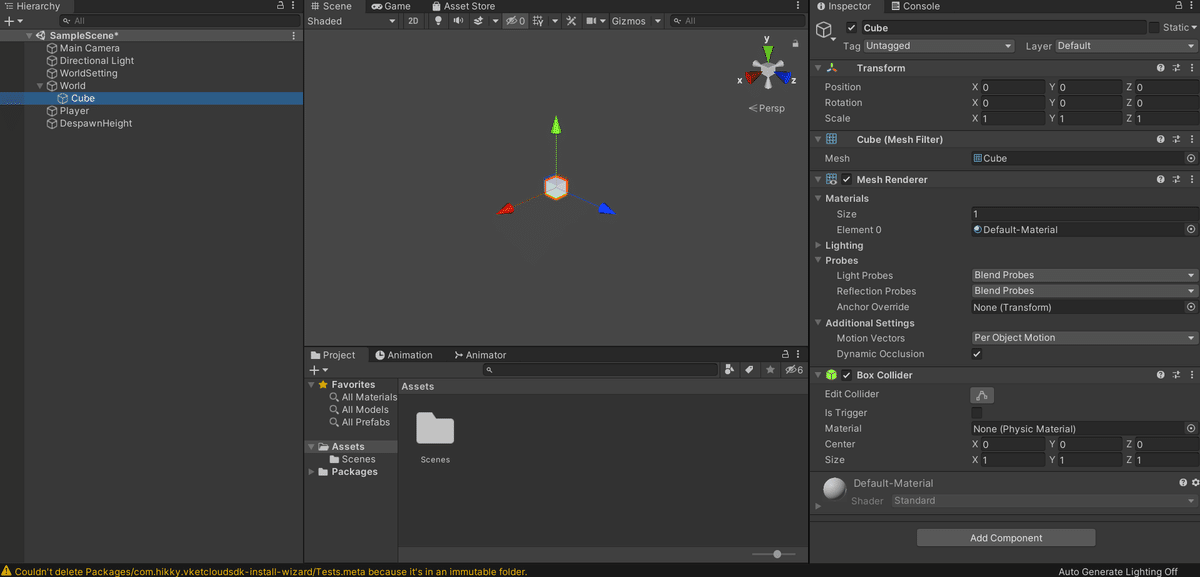This screenshot has height=577, width=1200.
Task: Open Mesh Renderer presets icon
Action: [x=1176, y=180]
